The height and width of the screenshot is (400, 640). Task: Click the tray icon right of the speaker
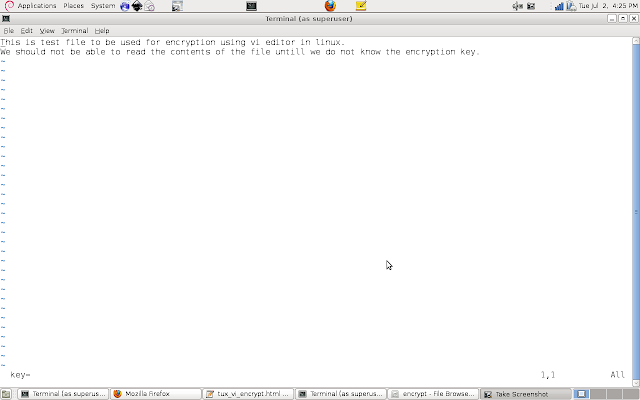click(x=531, y=6)
